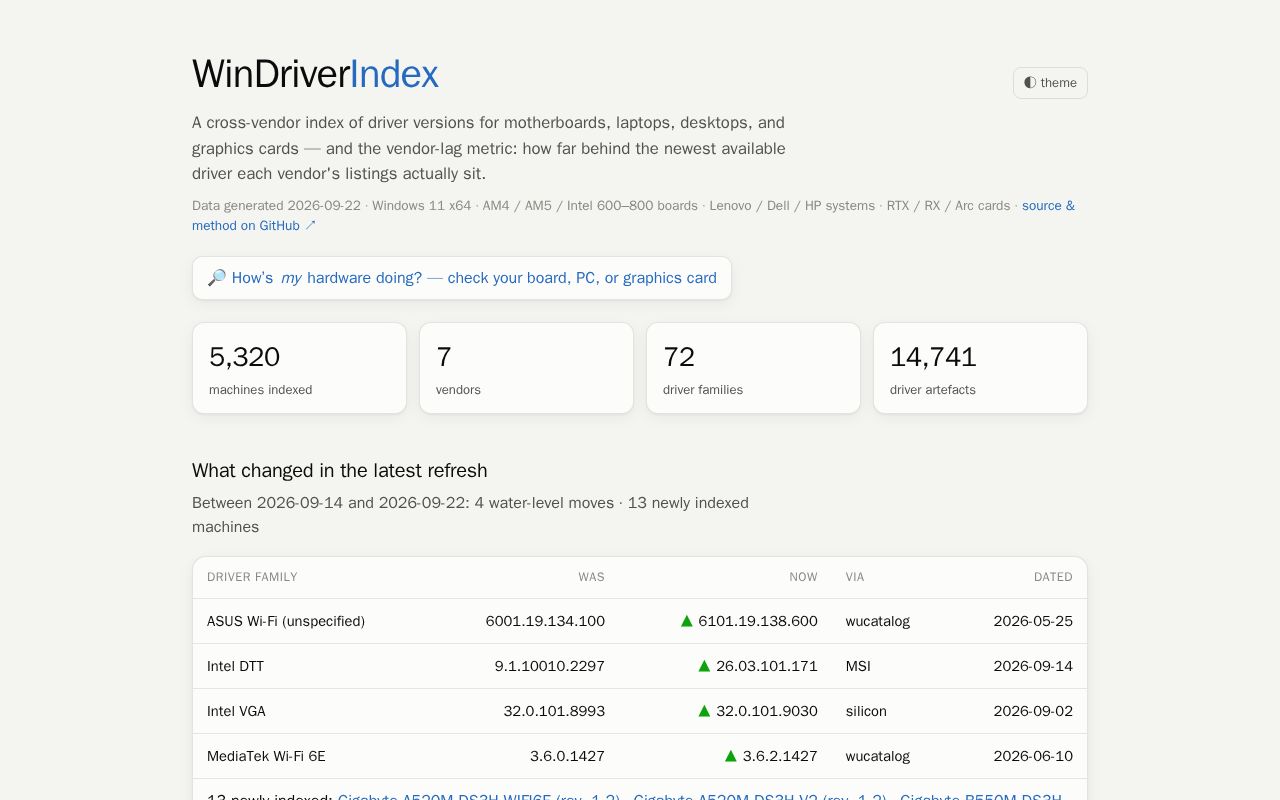Click the DATED column header
Screen dimensions: 1280x800
[1053, 577]
